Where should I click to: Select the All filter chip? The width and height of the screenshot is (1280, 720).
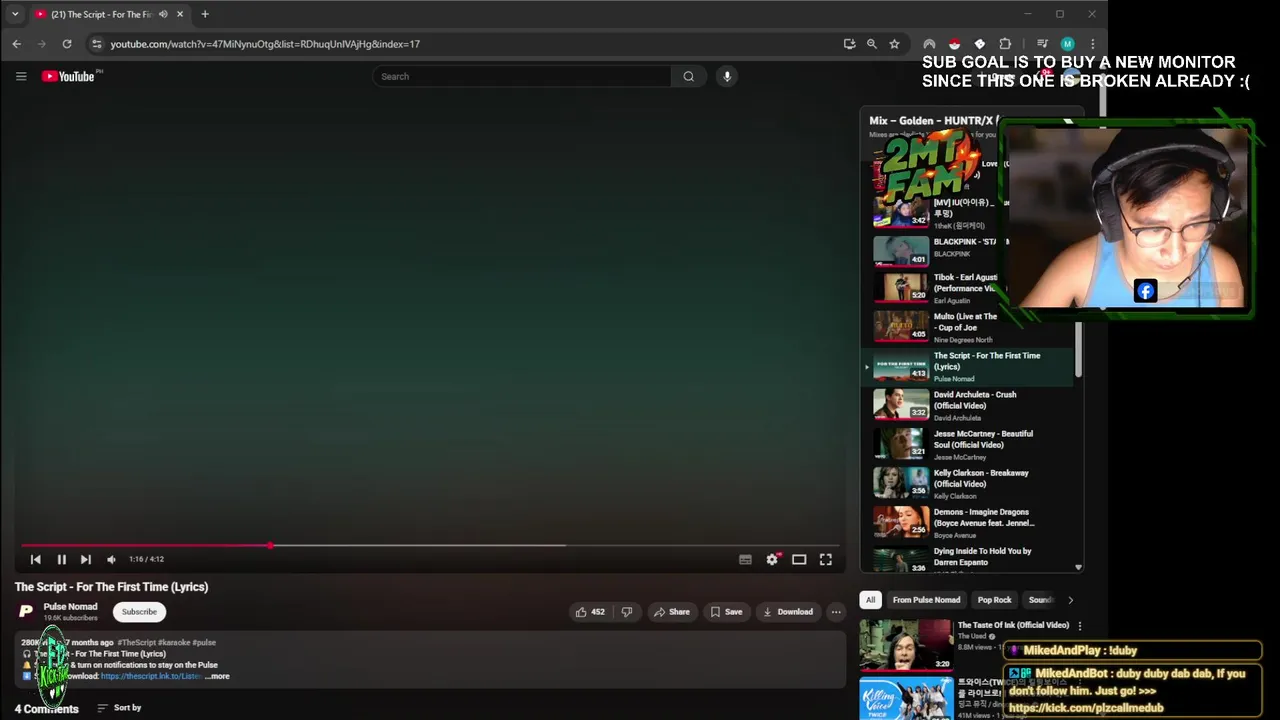tap(870, 600)
